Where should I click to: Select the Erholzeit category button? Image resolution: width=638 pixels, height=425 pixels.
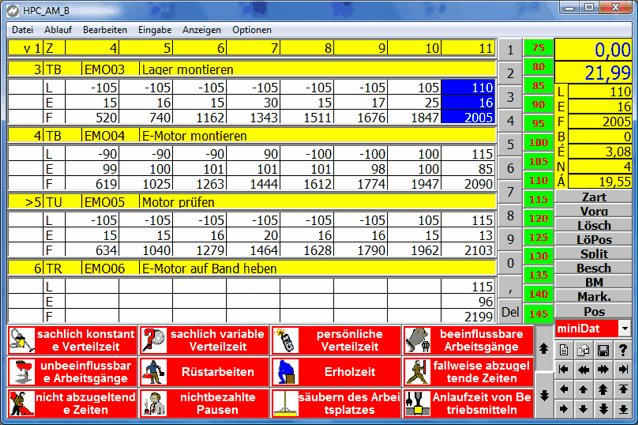pos(335,371)
